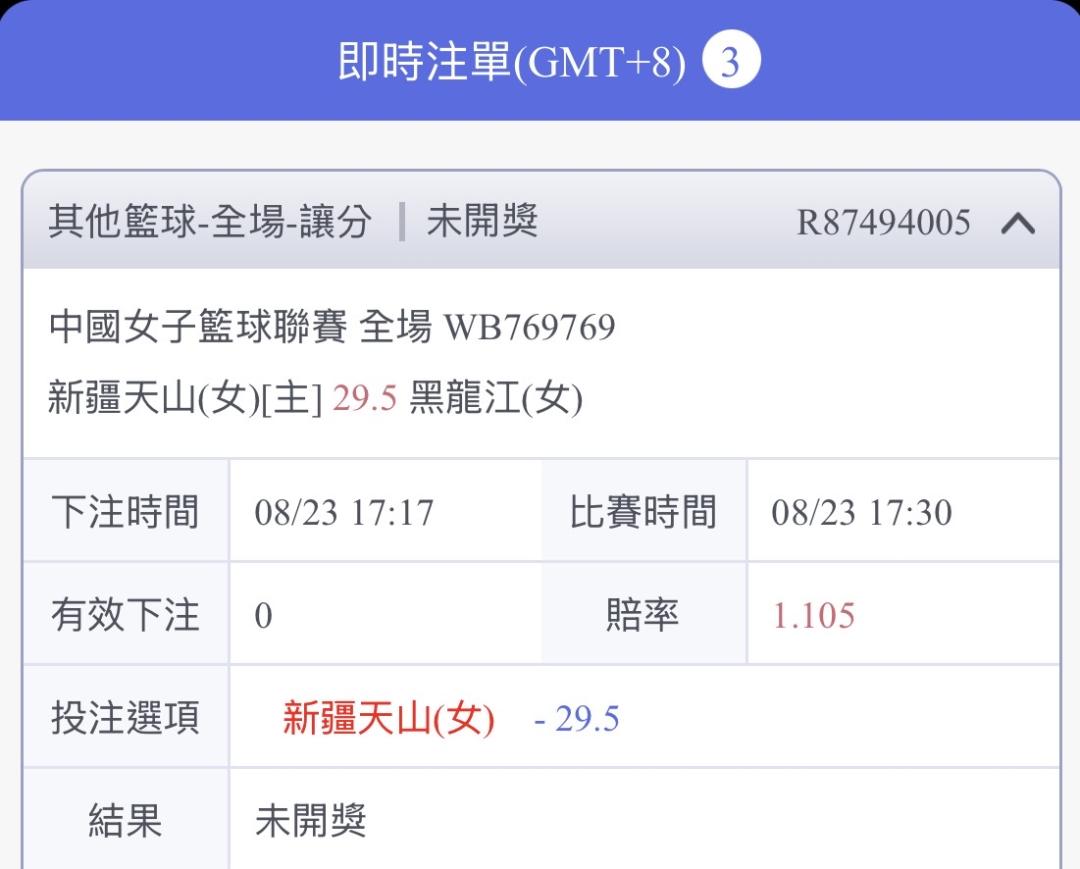This screenshot has width=1080, height=869.
Task: Tap bet ID R87494005
Action: click(884, 222)
